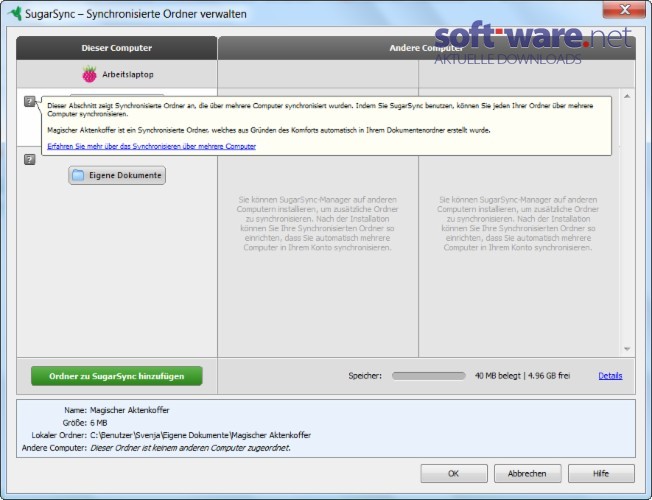Select the Andere Computer header tab

427,48
